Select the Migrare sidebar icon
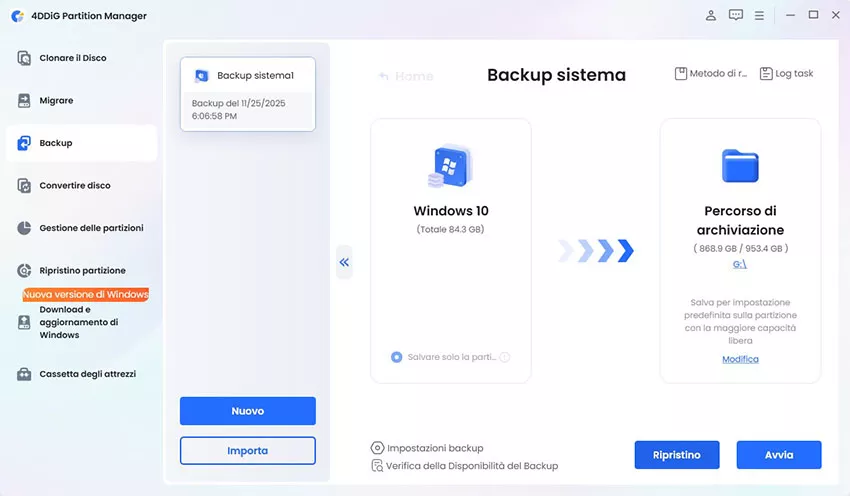The image size is (850, 496). click(24, 100)
